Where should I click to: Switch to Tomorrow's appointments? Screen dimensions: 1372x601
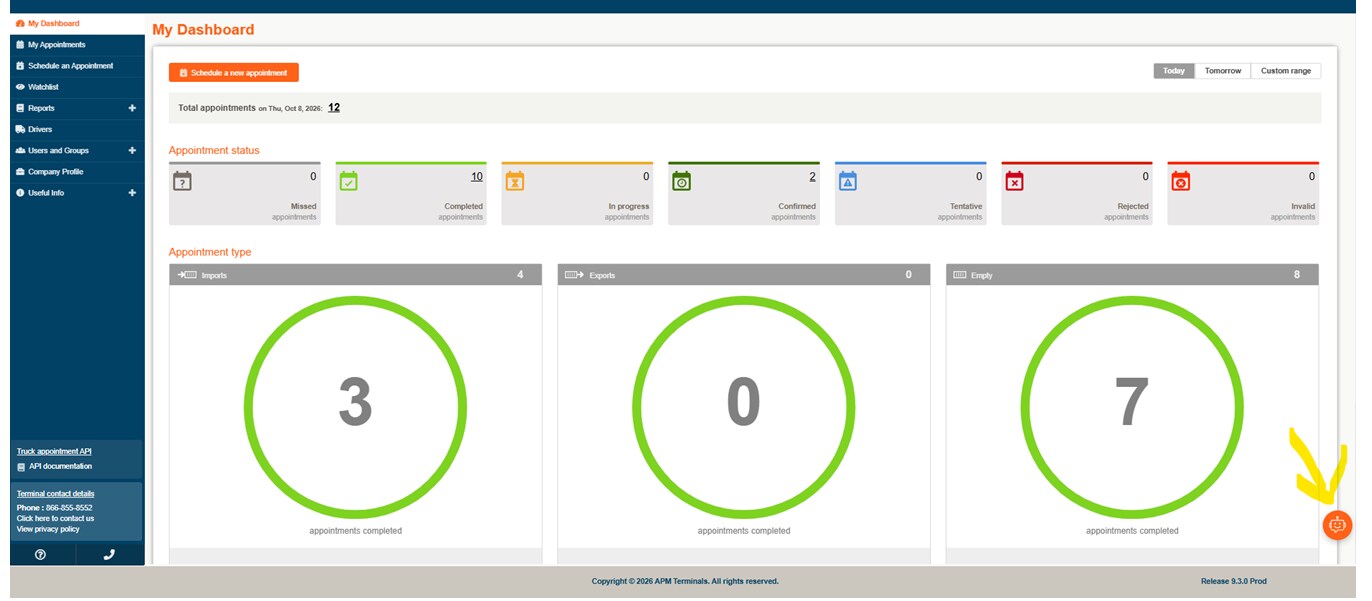tap(1222, 71)
